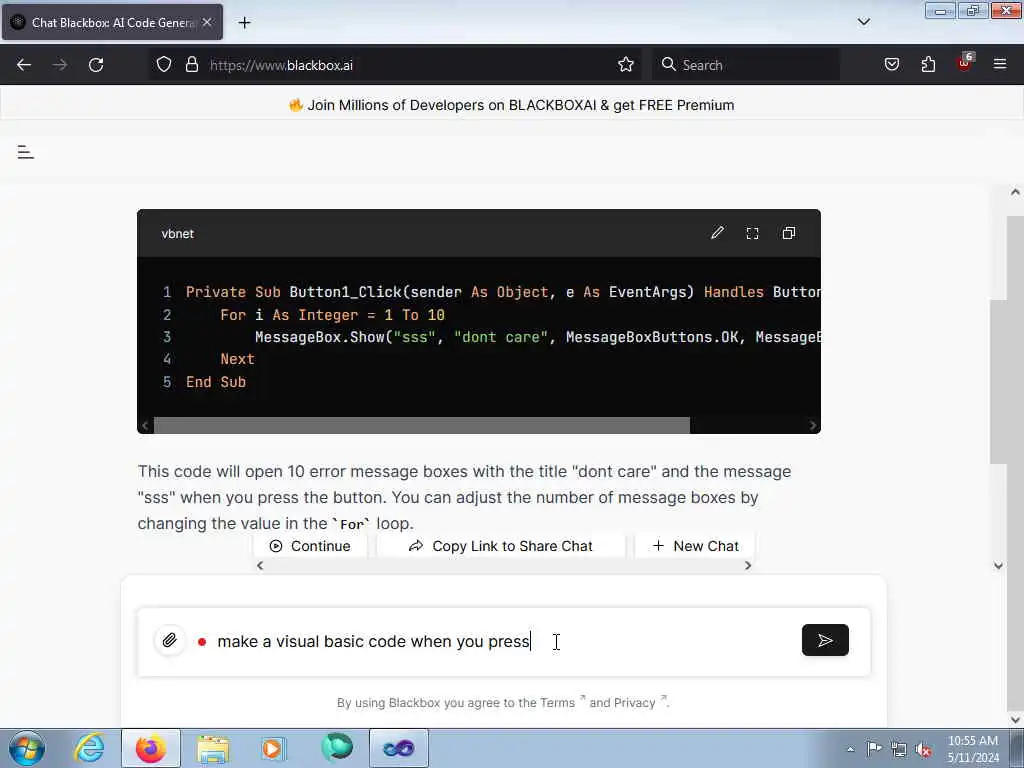List all tabs dropdown arrow
1024x768 pixels.
[x=863, y=22]
